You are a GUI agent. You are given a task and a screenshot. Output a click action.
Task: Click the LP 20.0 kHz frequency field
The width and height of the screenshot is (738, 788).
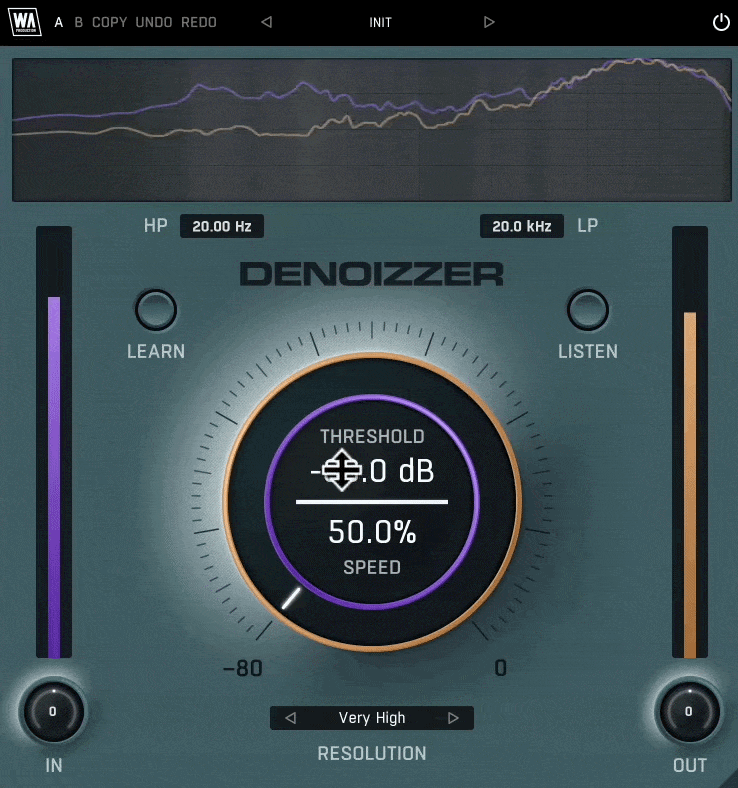click(521, 226)
